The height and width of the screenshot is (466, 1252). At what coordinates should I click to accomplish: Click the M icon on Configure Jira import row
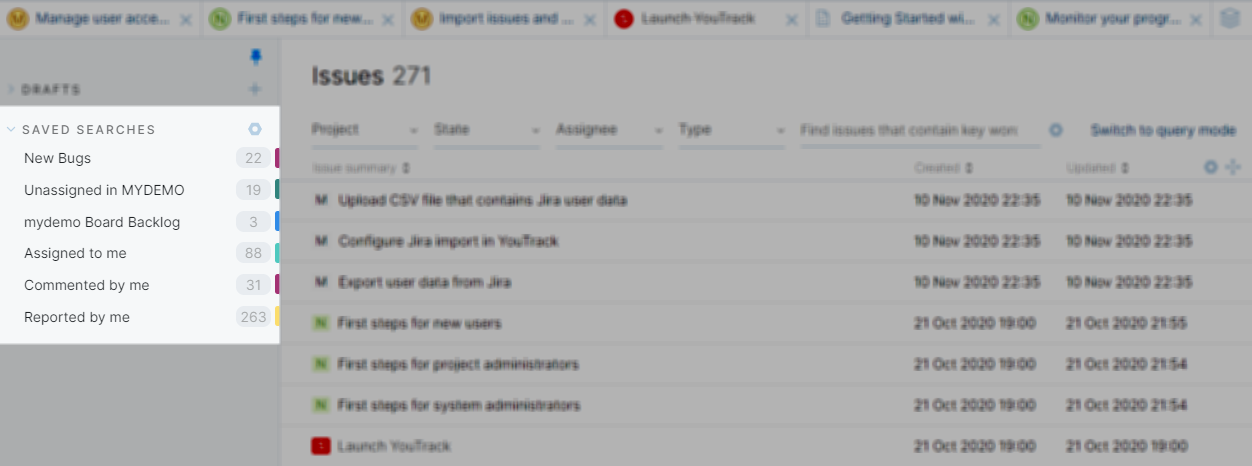[x=321, y=241]
